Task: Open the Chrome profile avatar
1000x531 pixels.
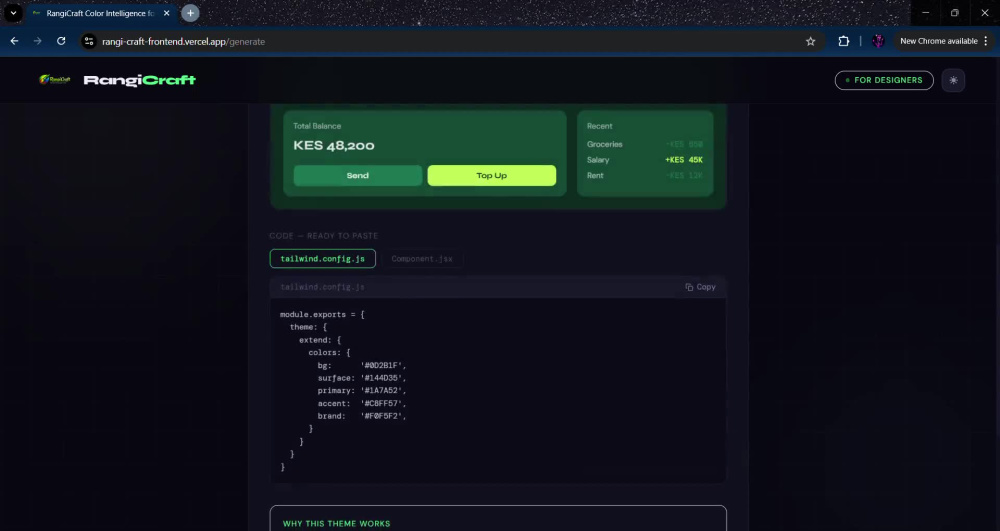Action: click(x=878, y=41)
